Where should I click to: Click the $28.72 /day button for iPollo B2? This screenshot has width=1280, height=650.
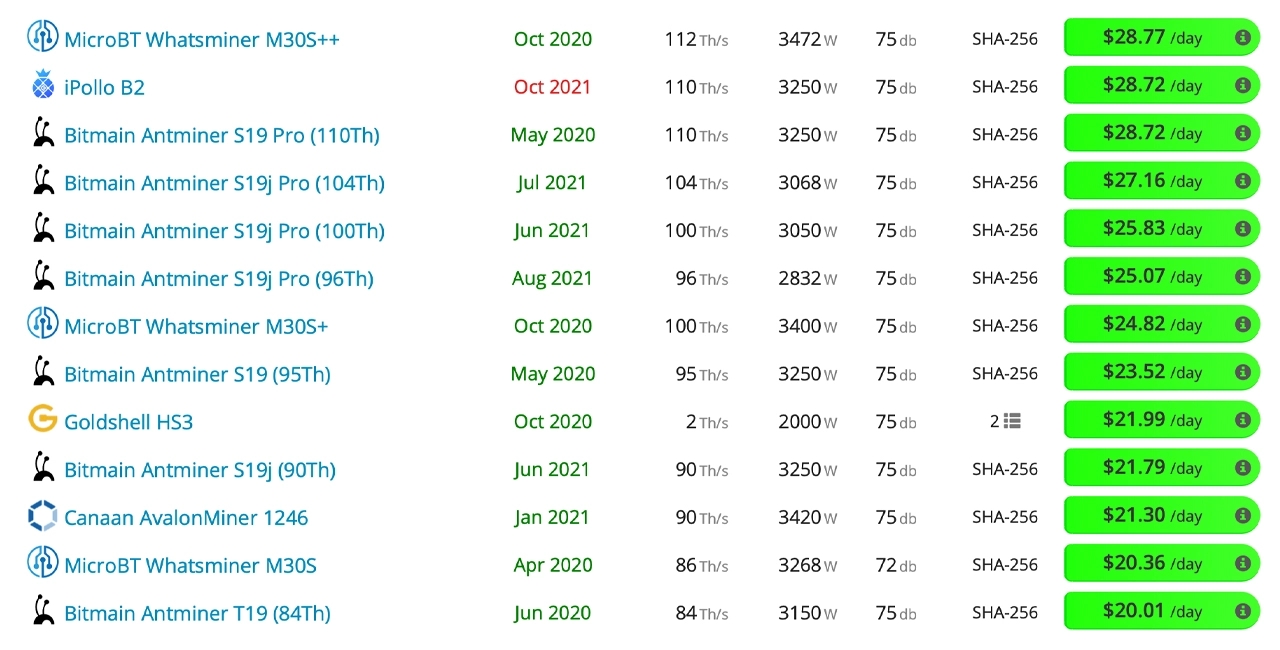(x=1162, y=85)
